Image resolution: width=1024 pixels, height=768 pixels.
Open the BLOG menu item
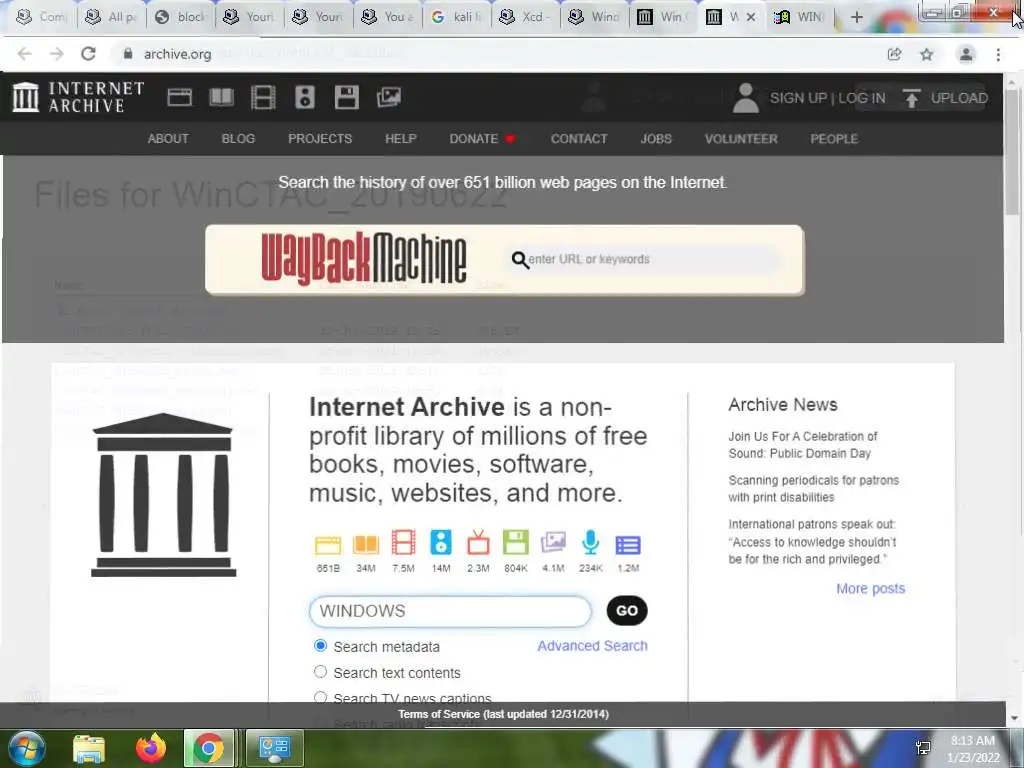coord(238,138)
